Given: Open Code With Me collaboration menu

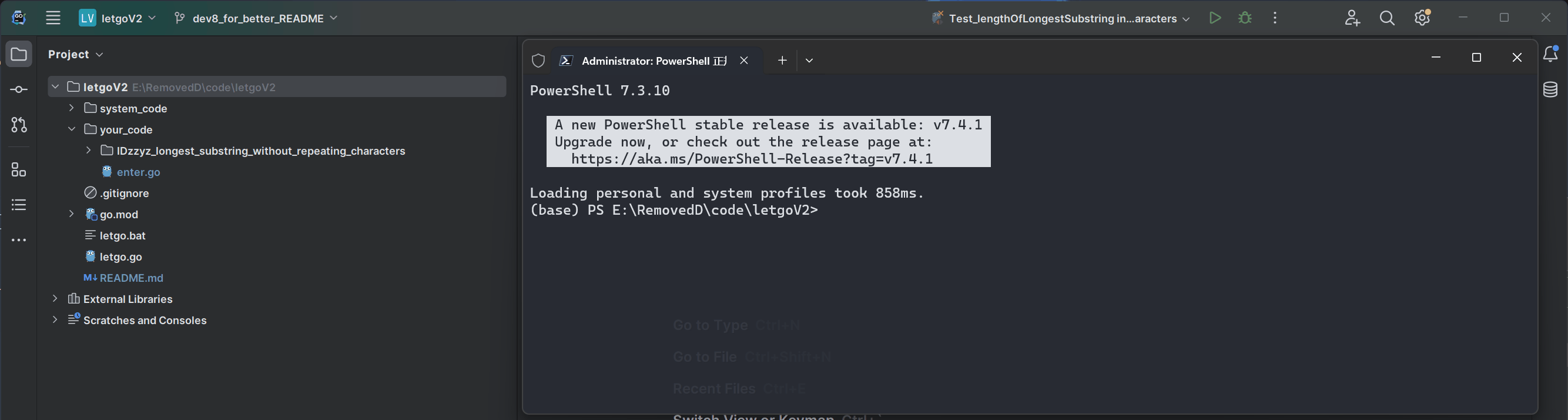Looking at the screenshot, I should pyautogui.click(x=1352, y=18).
